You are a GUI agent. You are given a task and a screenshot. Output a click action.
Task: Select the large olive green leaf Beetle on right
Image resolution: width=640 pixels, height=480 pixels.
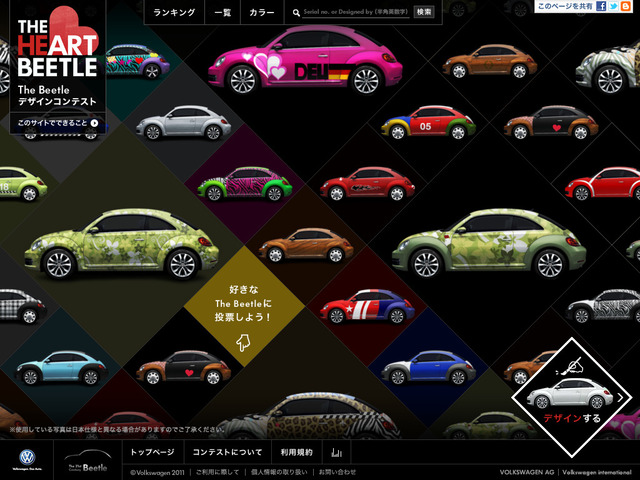point(489,244)
